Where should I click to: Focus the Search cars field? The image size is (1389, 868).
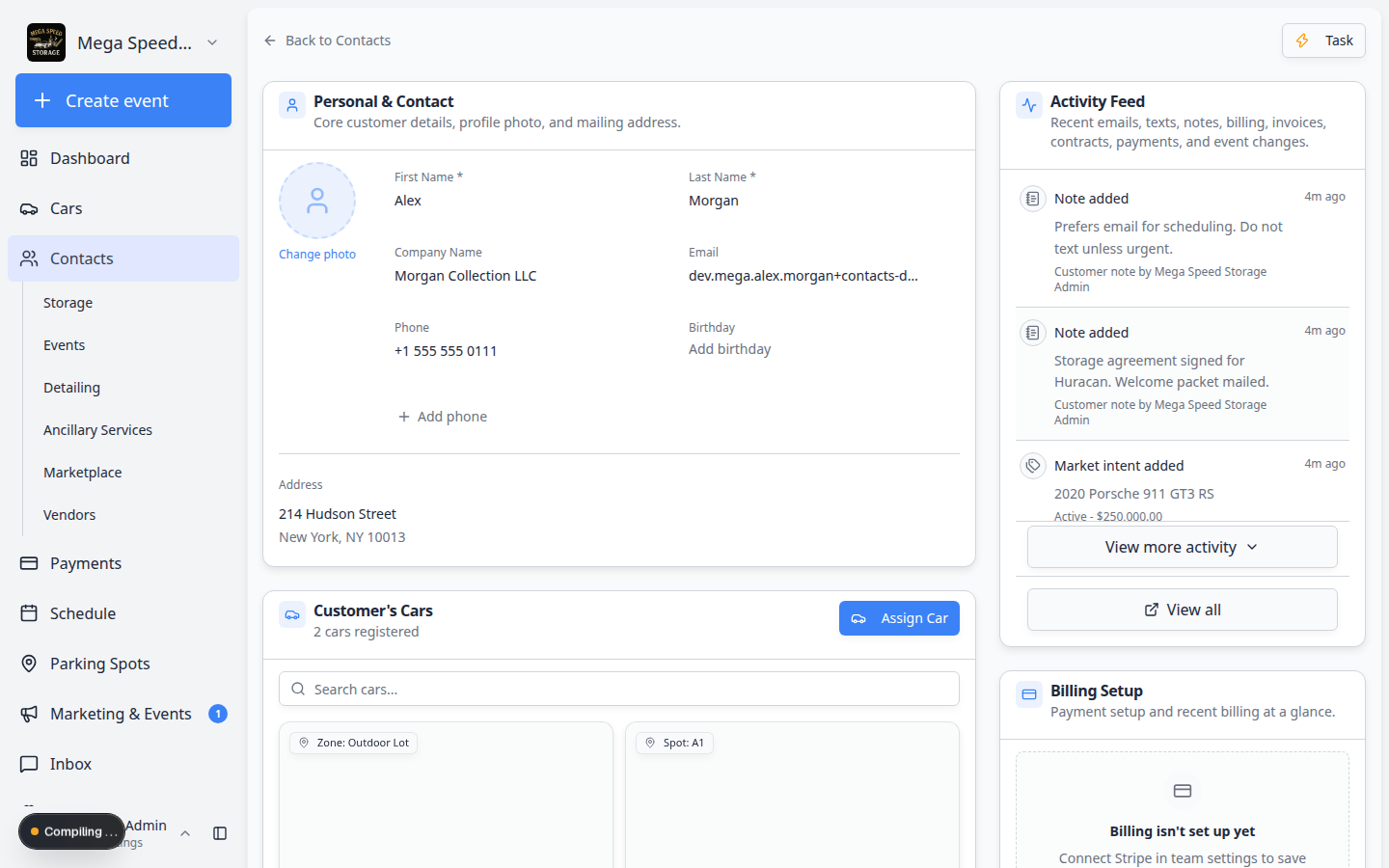click(619, 689)
